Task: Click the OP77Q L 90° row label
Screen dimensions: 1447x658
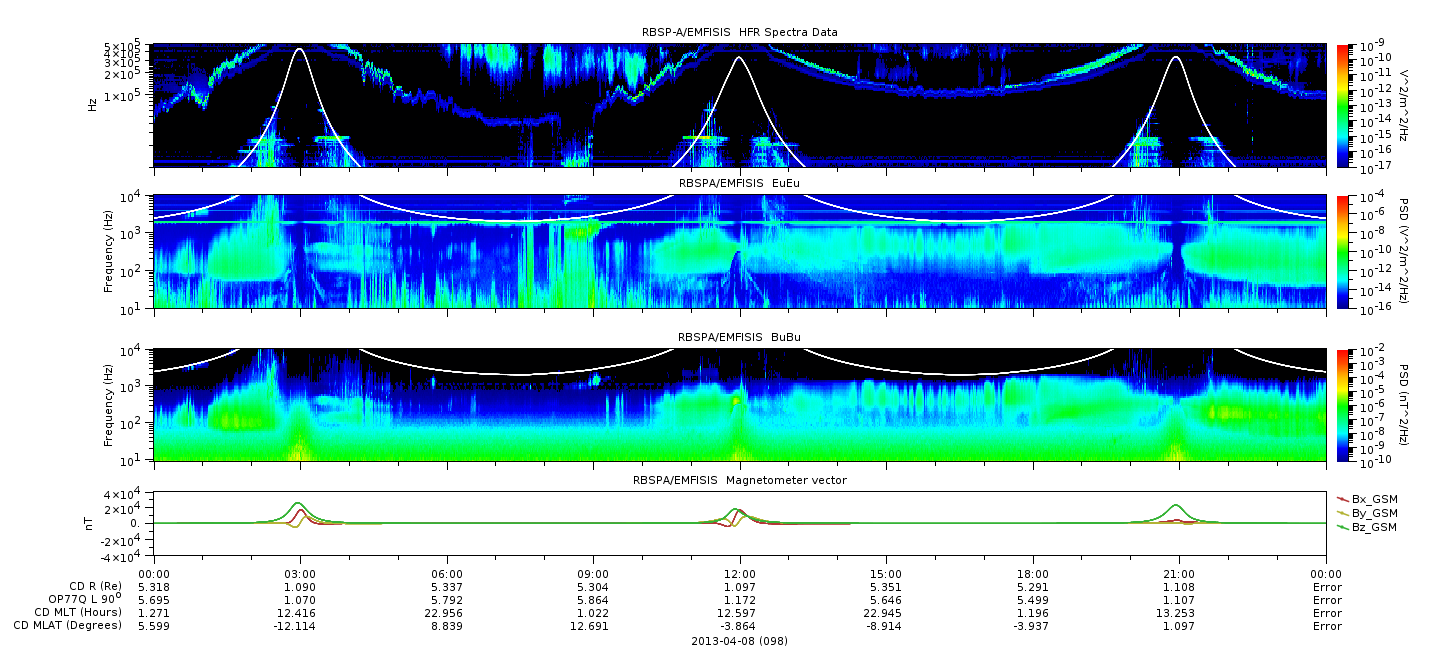Action: (x=76, y=599)
